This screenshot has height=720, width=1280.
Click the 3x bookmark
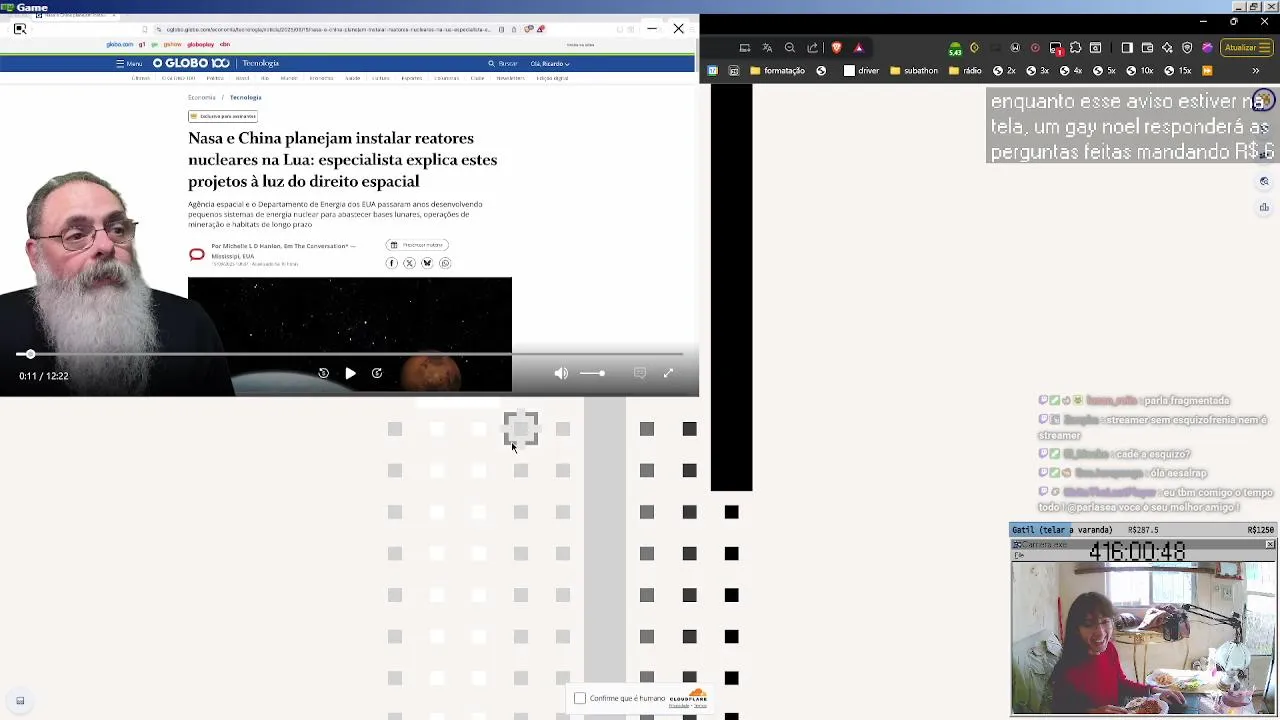coord(1037,71)
